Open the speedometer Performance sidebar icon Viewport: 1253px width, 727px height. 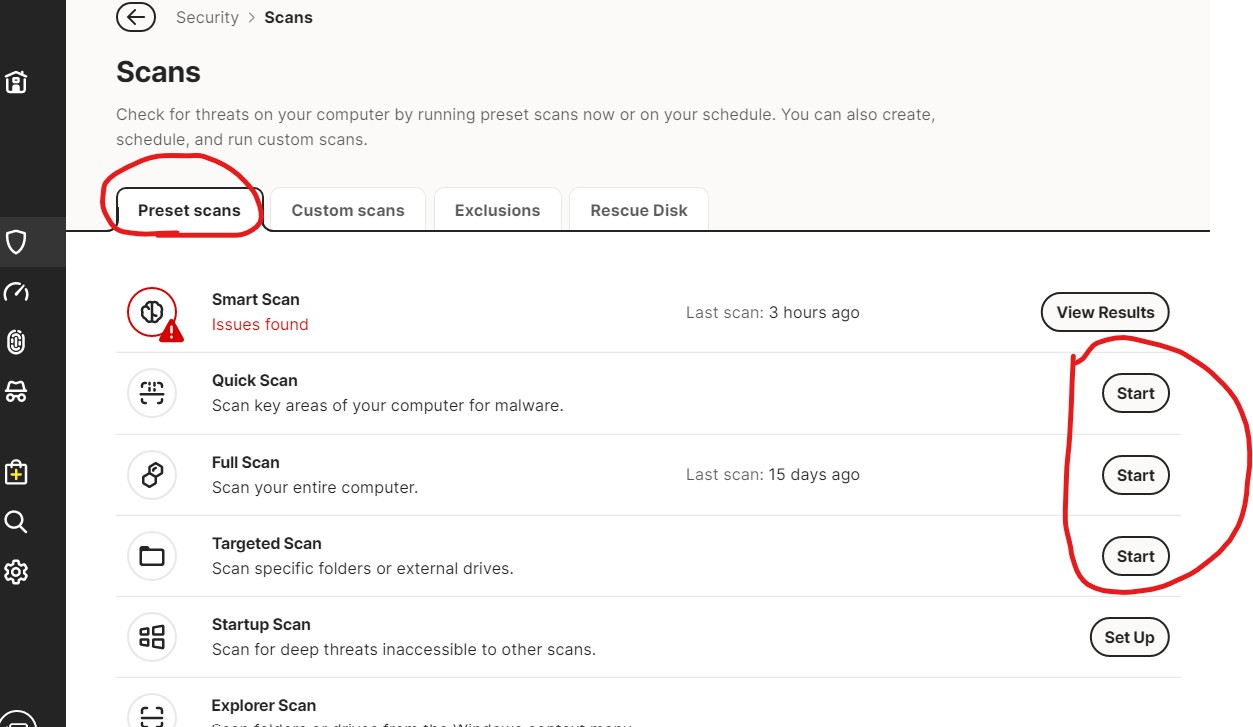(x=16, y=292)
